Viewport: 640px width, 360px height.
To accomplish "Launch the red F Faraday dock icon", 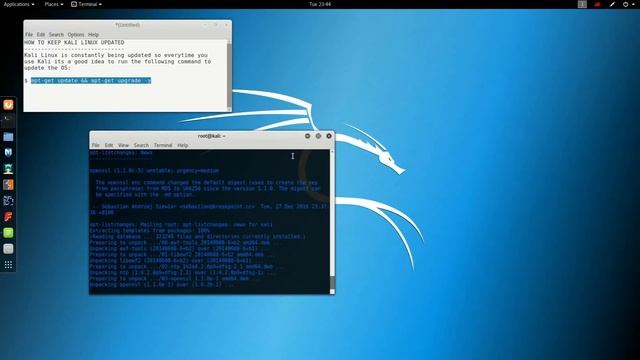I will (8, 217).
